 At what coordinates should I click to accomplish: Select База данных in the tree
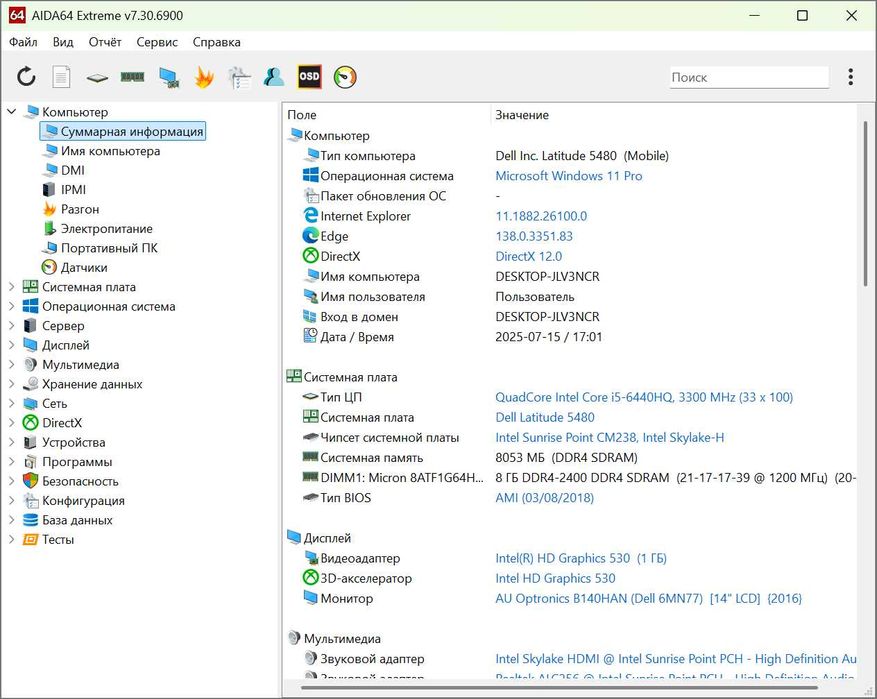pyautogui.click(x=77, y=520)
